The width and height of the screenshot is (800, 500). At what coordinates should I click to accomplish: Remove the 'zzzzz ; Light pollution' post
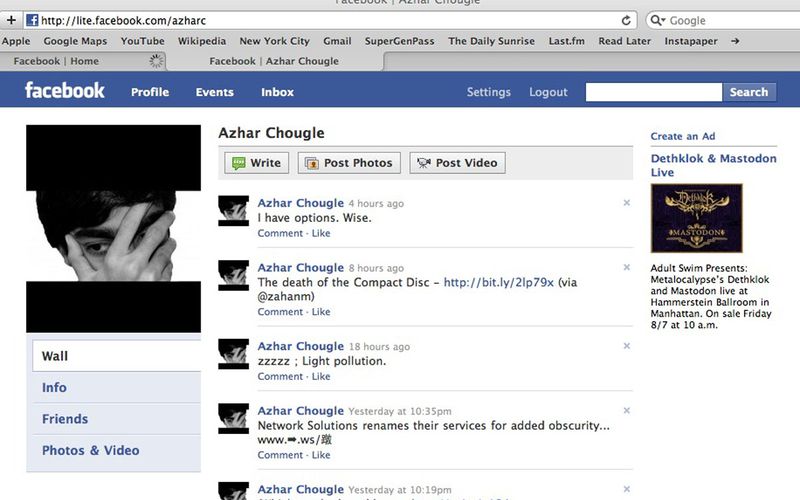point(627,345)
